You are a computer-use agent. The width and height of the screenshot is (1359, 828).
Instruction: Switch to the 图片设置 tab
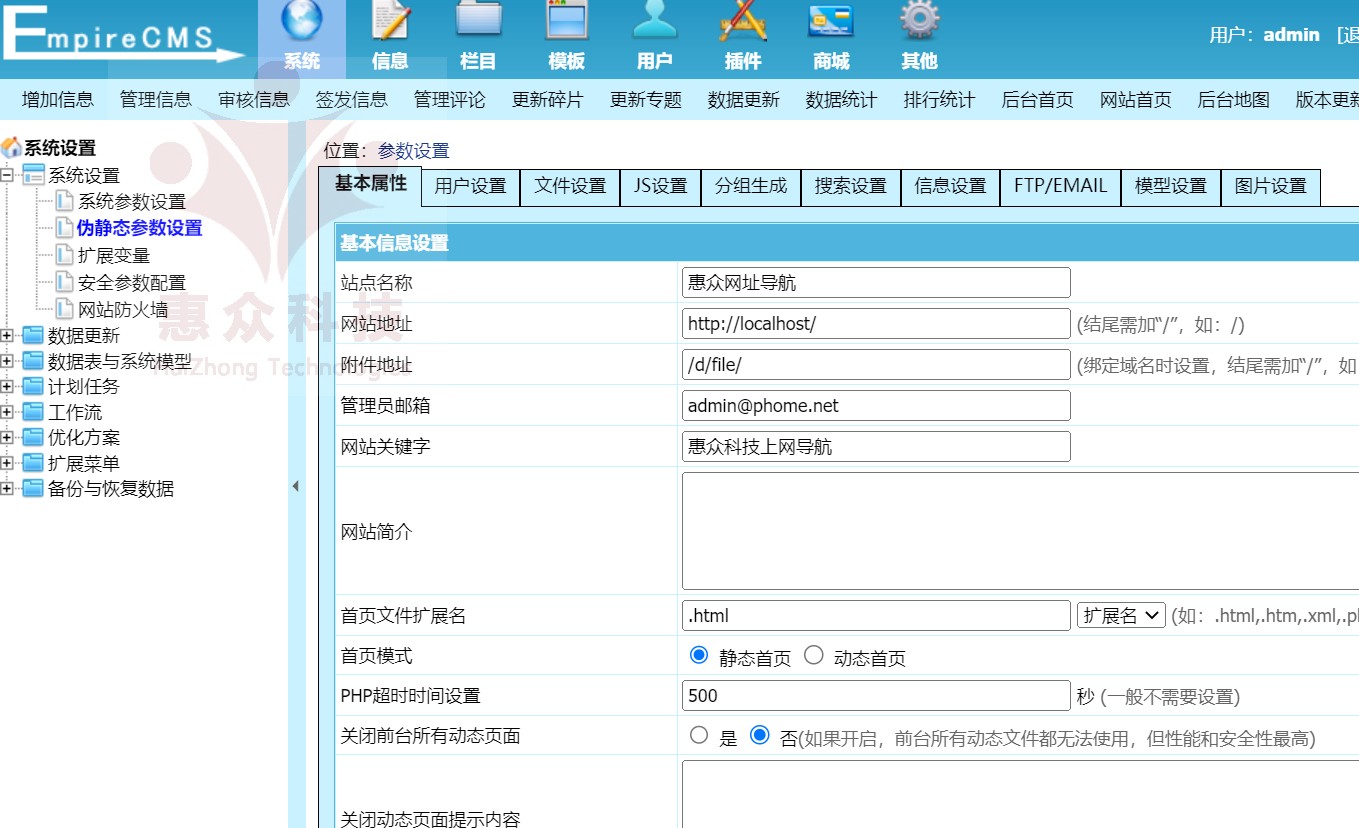(1270, 187)
